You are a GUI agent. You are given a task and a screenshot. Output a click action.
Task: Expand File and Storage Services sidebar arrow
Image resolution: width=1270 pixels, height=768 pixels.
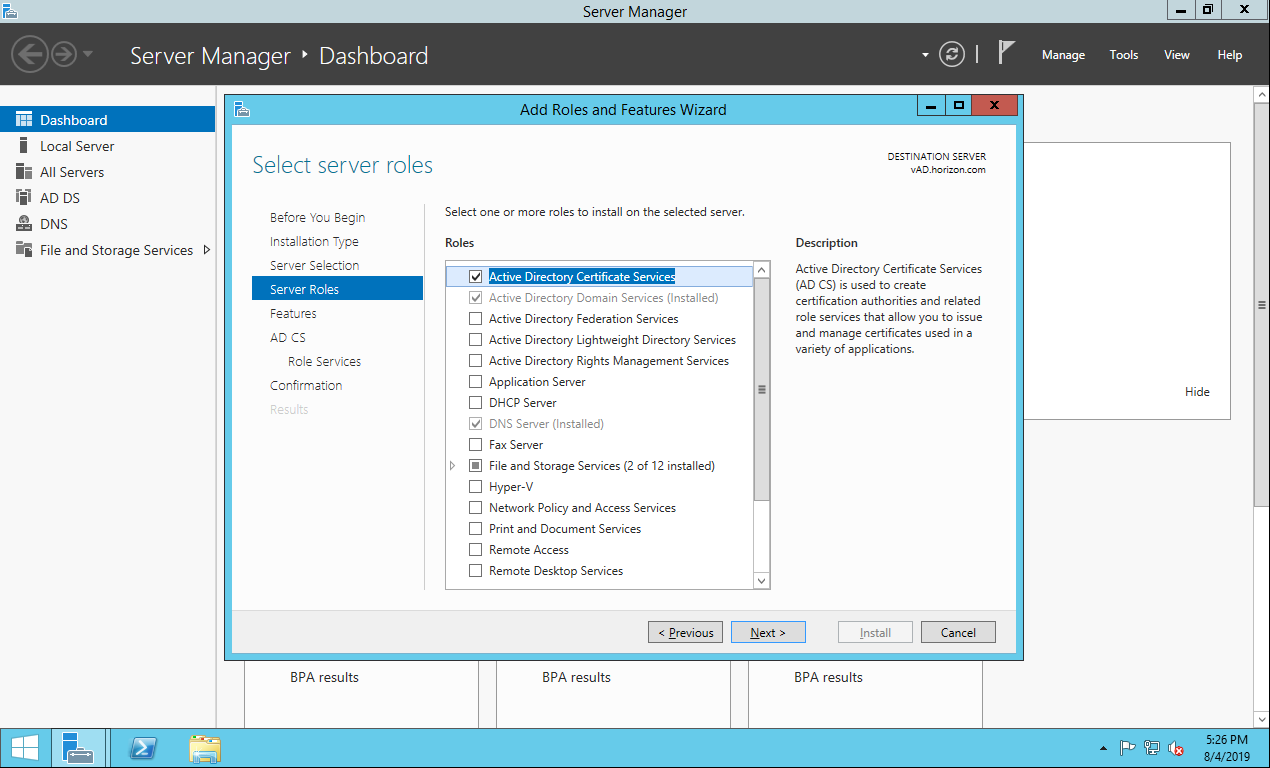(x=206, y=250)
